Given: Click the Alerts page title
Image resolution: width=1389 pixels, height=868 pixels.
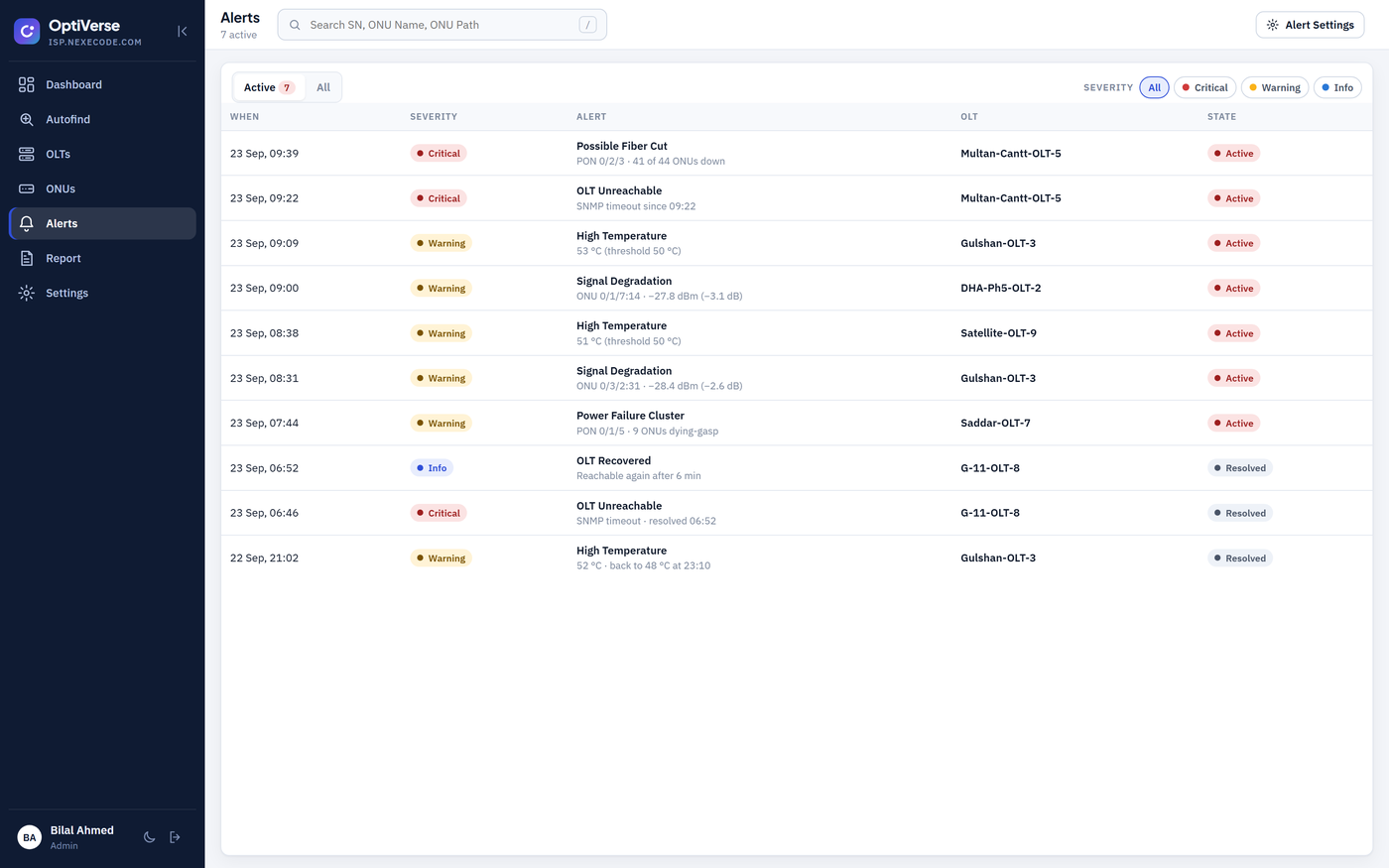Looking at the screenshot, I should point(240,18).
